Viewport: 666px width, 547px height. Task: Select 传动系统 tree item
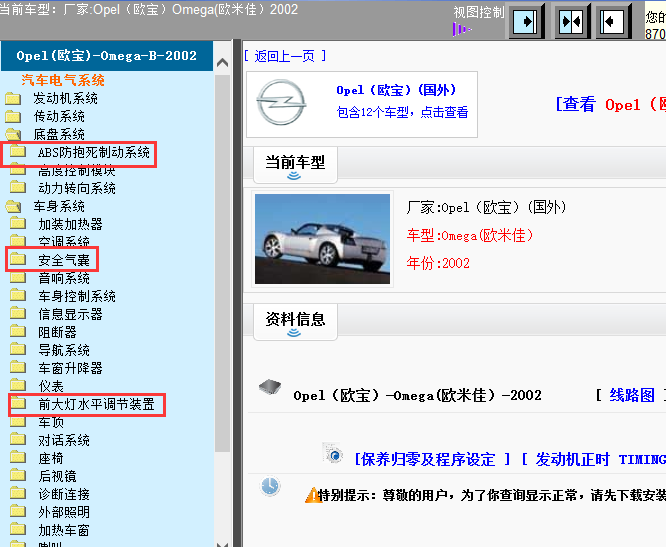[x=59, y=116]
